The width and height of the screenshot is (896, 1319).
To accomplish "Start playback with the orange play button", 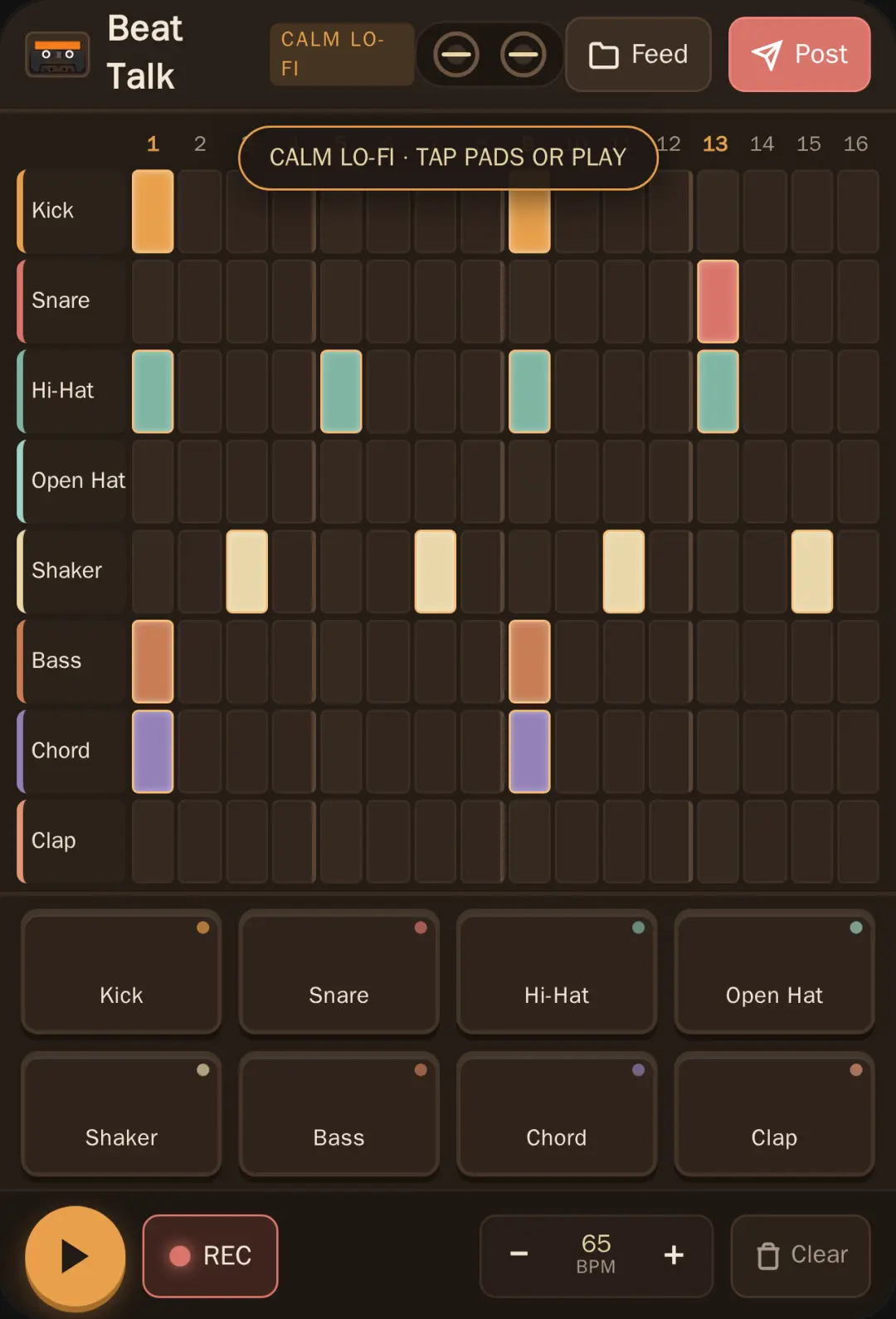I will (x=75, y=1256).
